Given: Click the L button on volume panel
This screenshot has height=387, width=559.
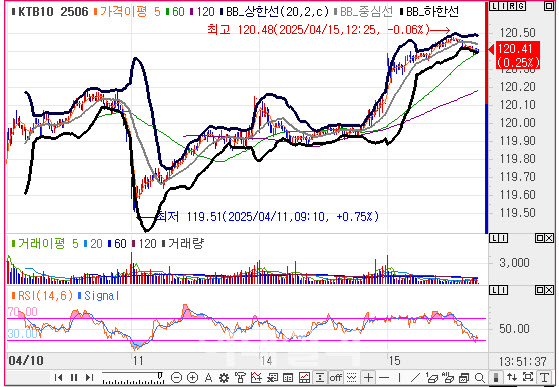Looking at the screenshot, I should pos(495,238).
